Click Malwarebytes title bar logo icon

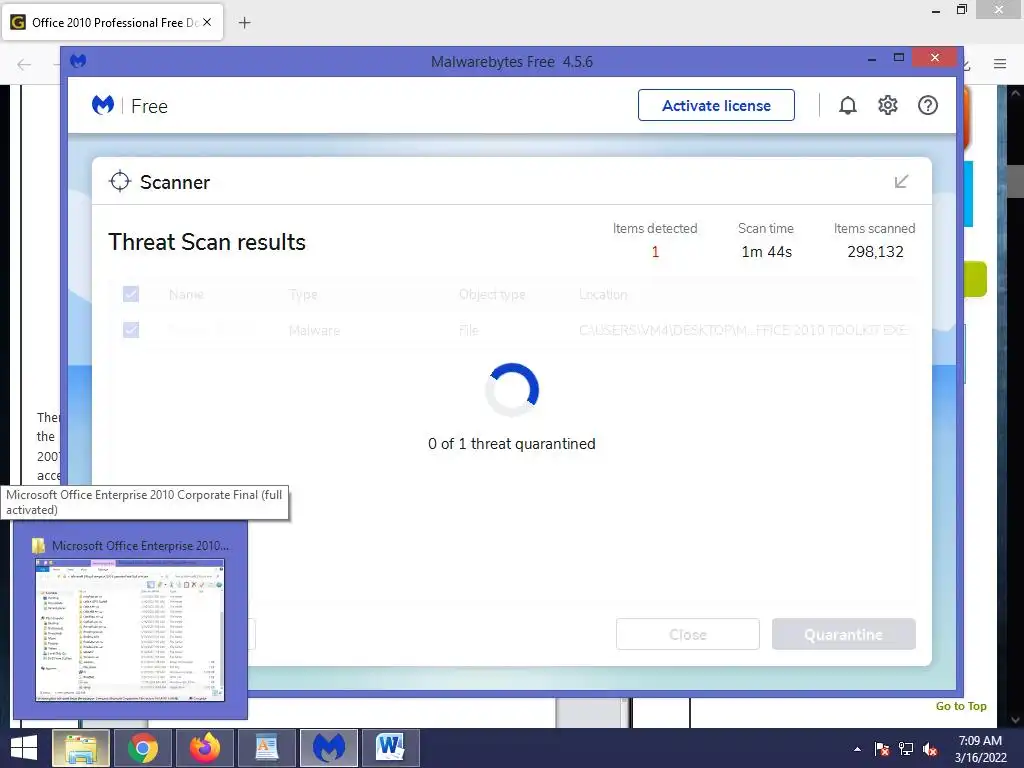[x=78, y=61]
